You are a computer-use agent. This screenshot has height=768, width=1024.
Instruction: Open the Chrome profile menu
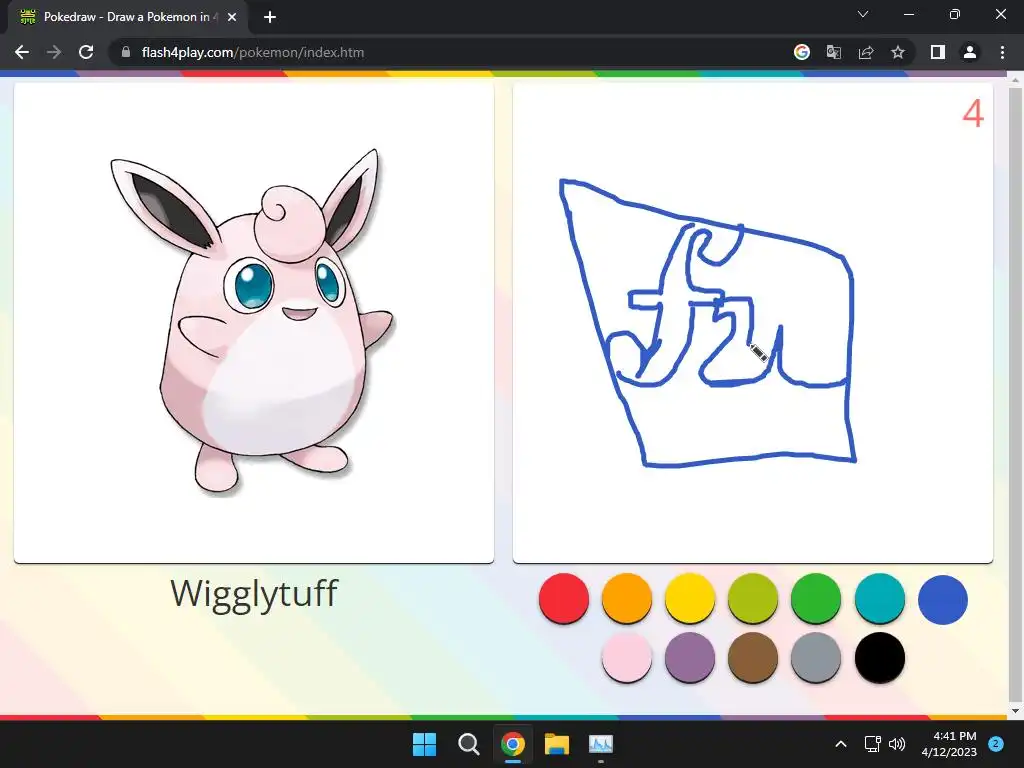pyautogui.click(x=970, y=52)
